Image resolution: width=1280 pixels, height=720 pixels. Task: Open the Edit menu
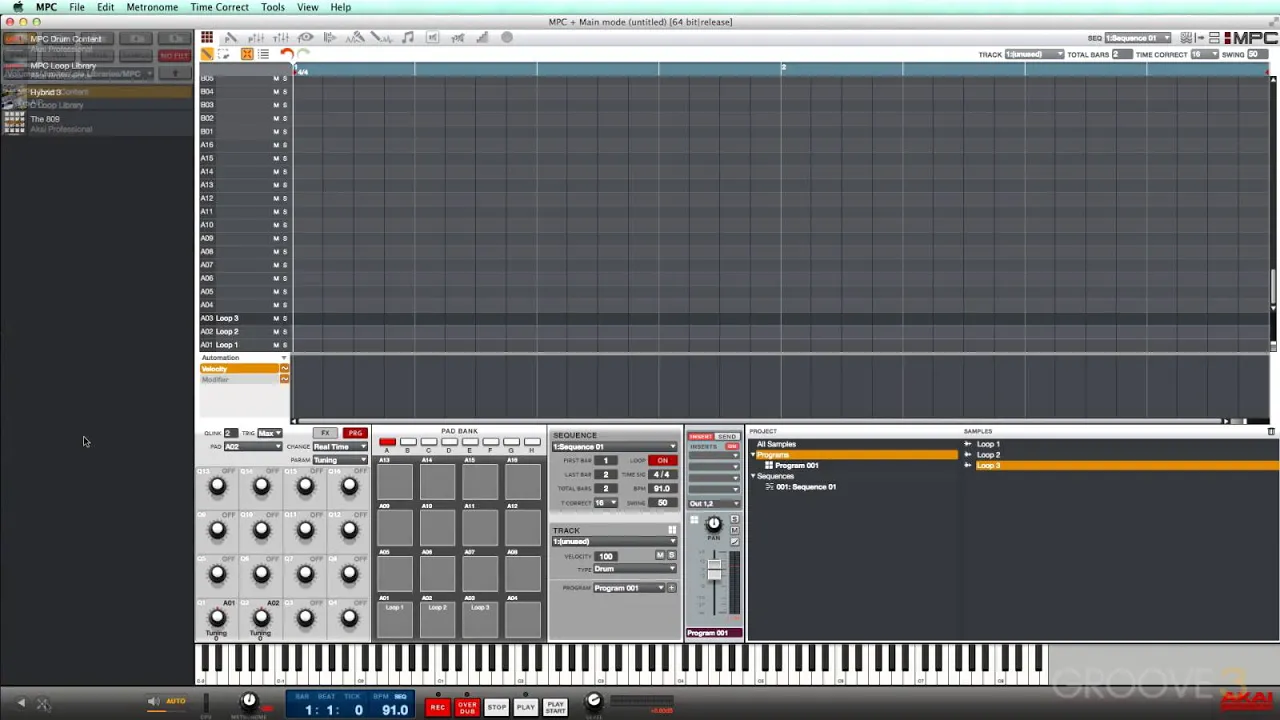point(105,7)
